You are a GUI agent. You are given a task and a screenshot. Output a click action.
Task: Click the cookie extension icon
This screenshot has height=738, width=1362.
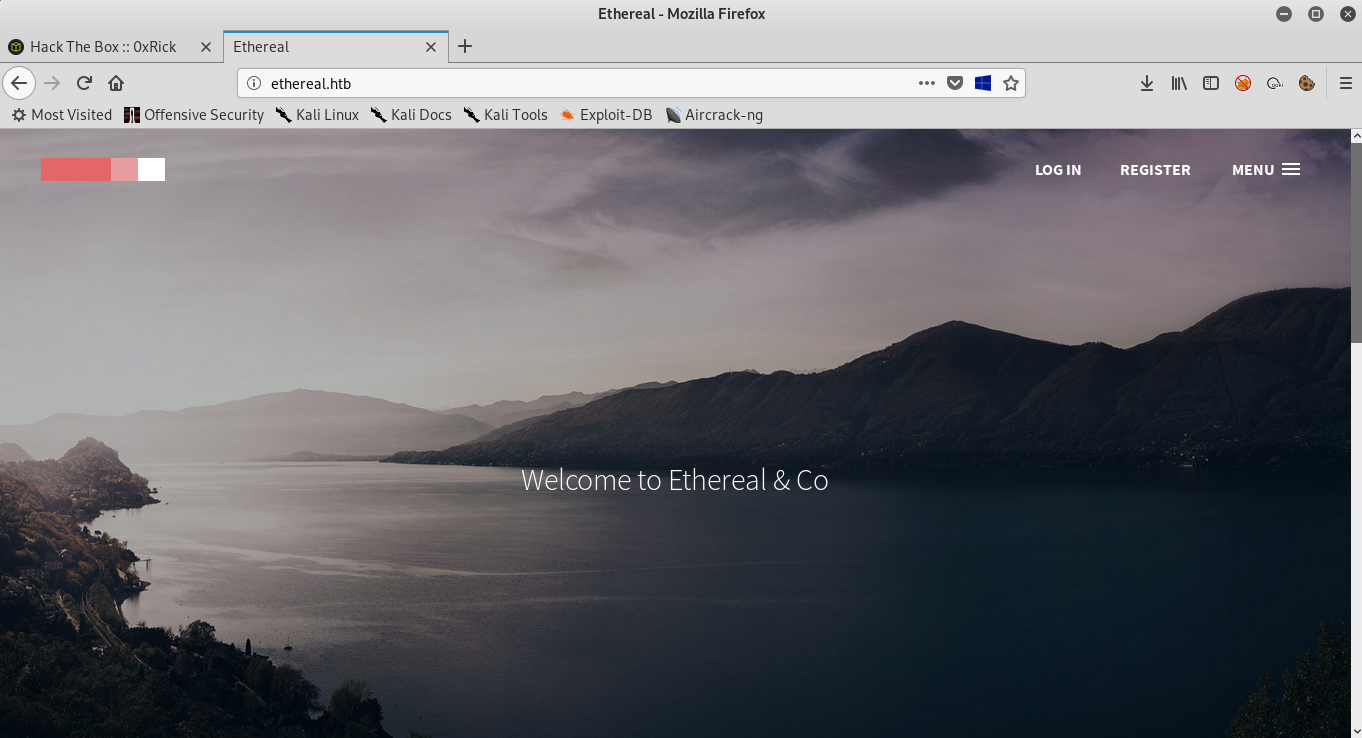(1306, 83)
